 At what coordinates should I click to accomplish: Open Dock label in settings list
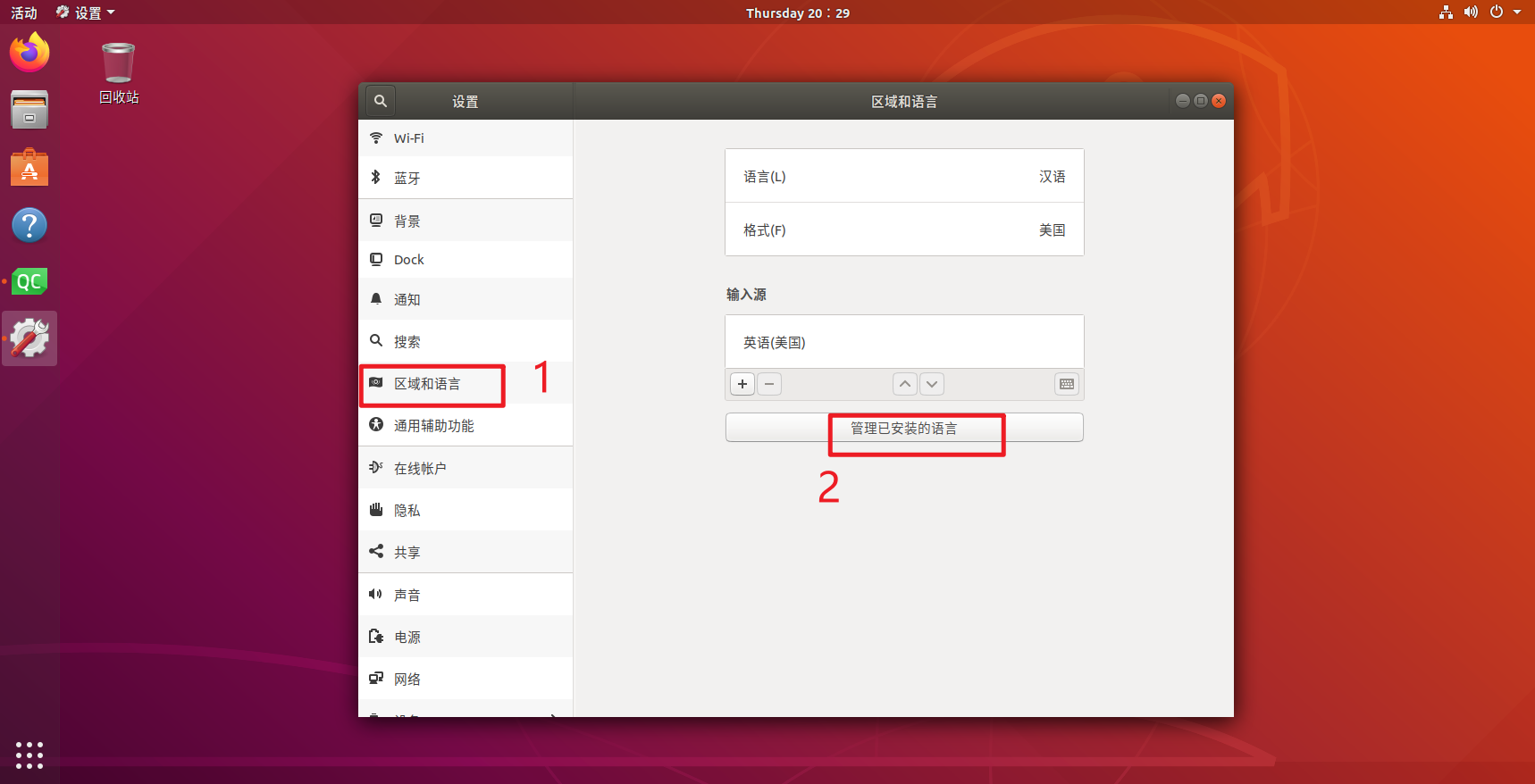coord(409,260)
